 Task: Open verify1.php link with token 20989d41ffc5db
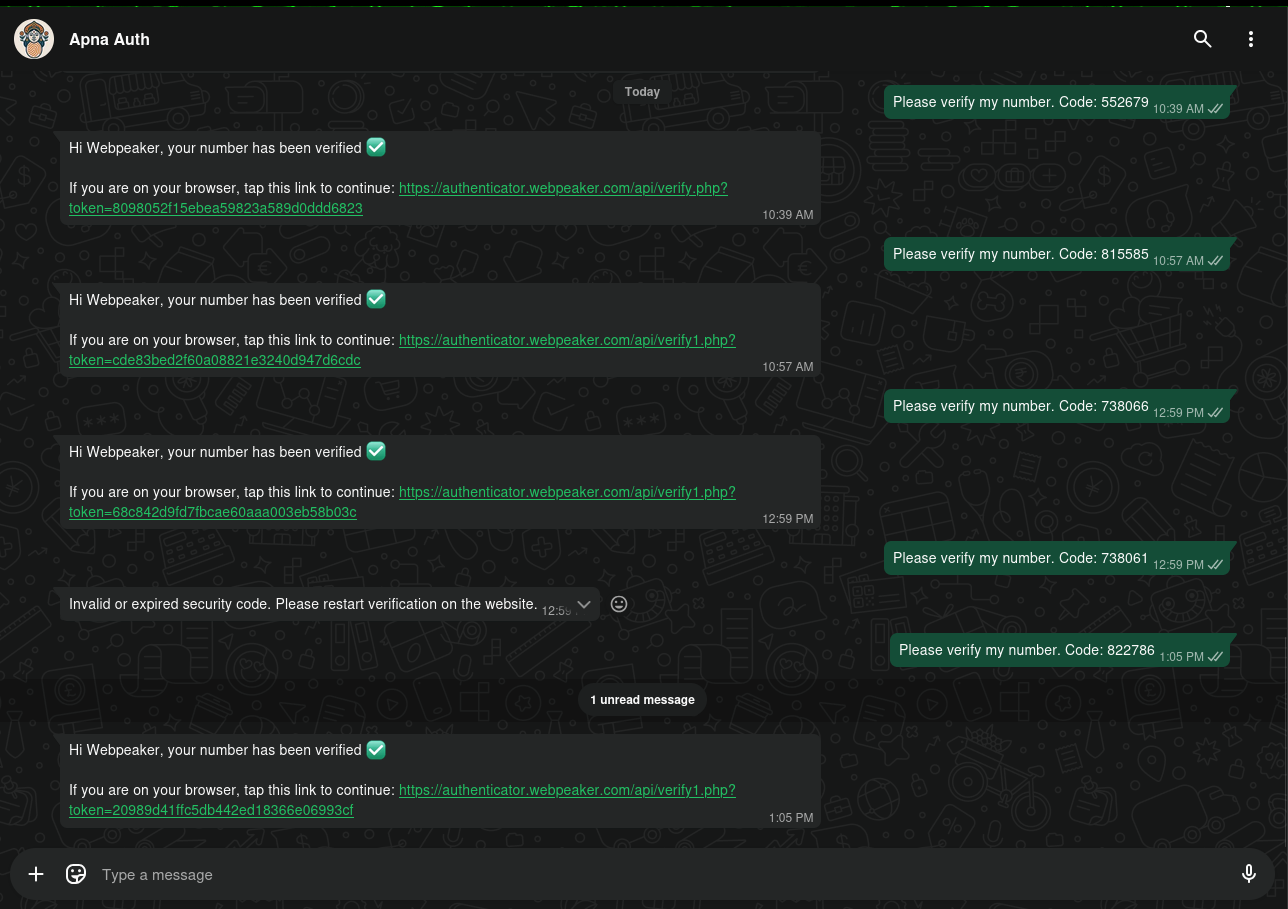[402, 800]
